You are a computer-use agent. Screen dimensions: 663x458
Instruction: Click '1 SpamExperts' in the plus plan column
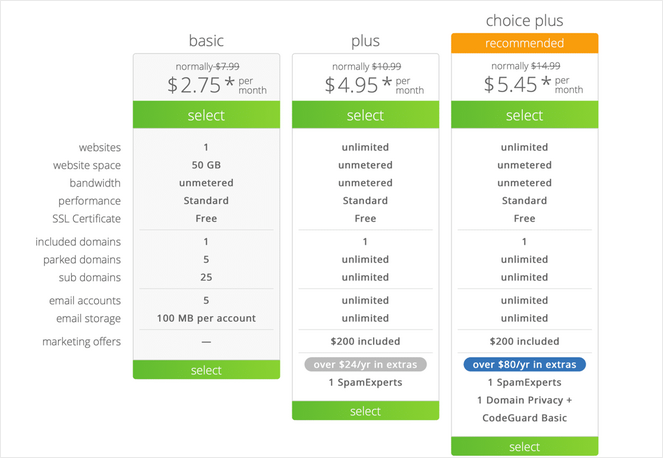365,383
